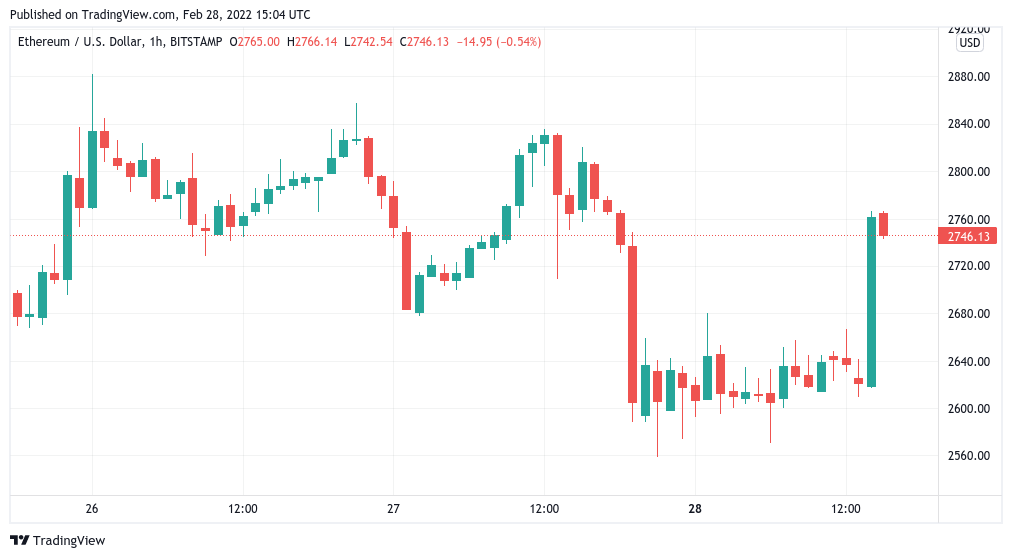Click the 26 date label on time axis

coord(92,508)
